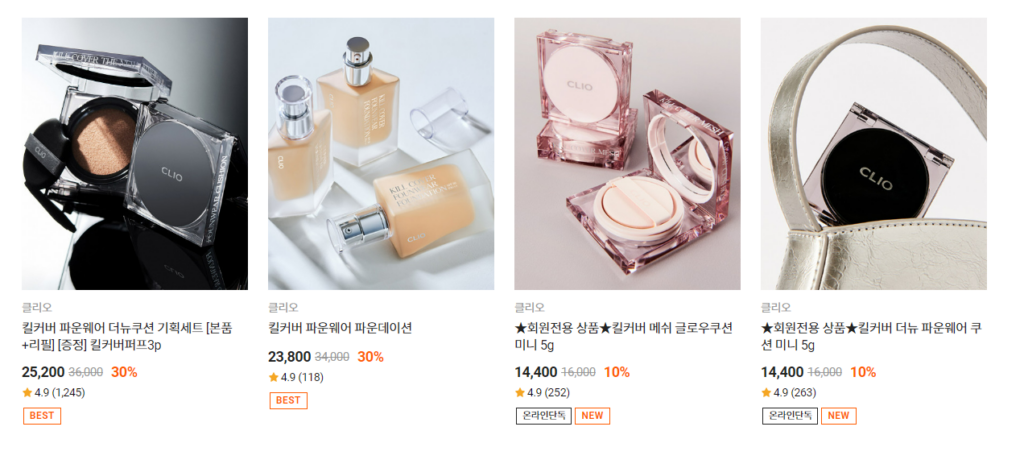Click the 온라인단독 badge under the third product
1024x464 pixels.
(x=543, y=416)
